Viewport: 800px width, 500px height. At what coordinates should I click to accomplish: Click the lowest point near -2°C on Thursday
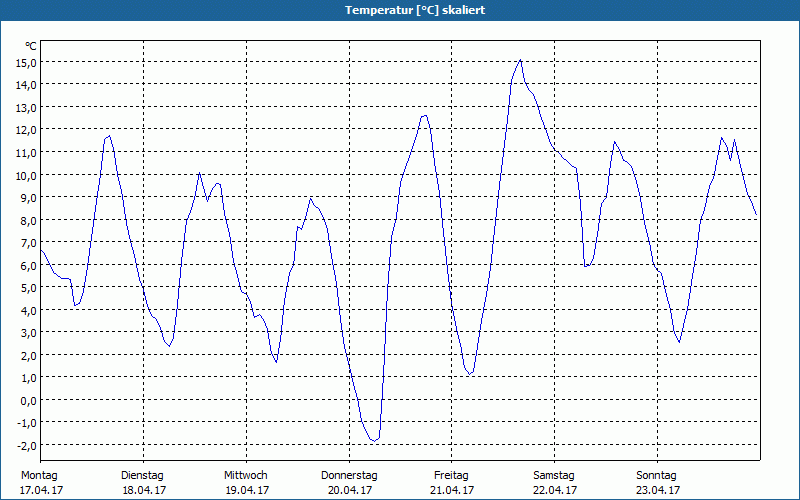pos(374,440)
